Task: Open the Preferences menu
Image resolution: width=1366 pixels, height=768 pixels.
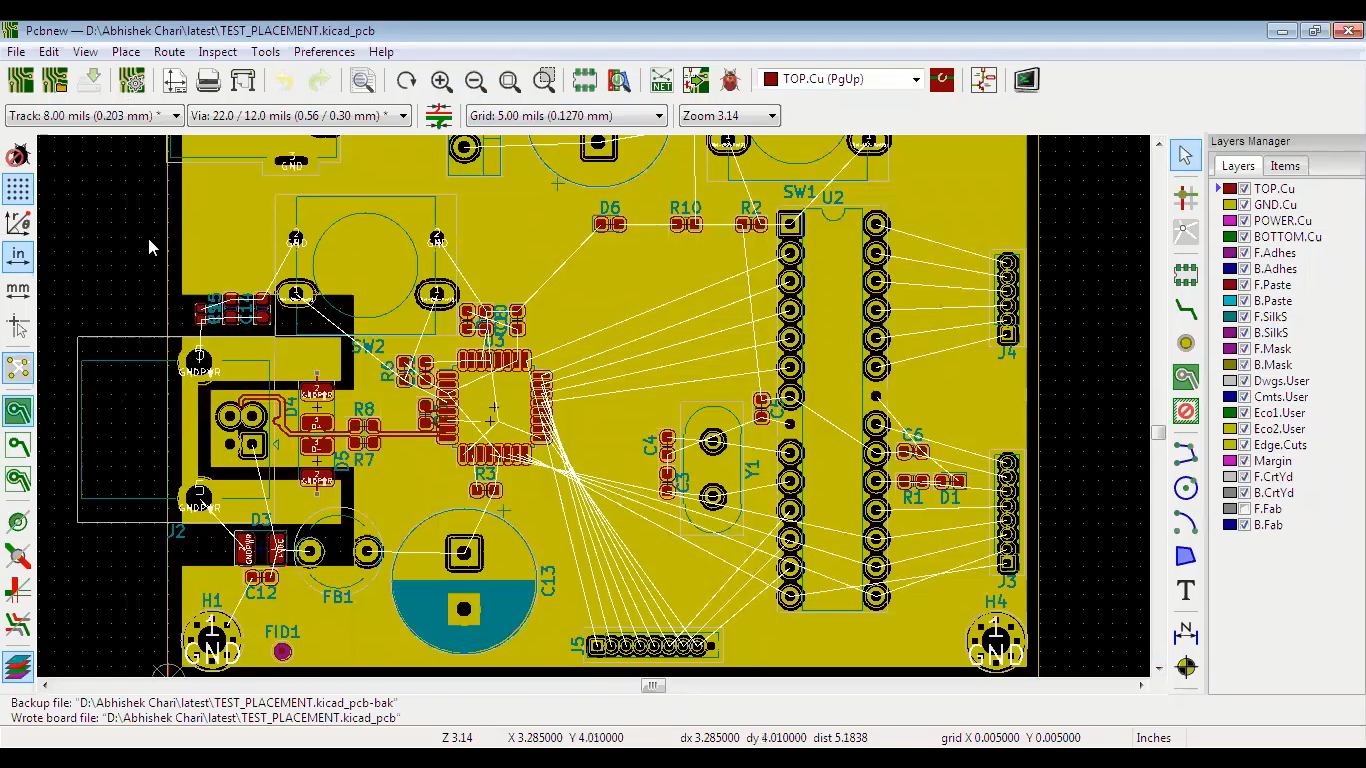Action: point(324,52)
